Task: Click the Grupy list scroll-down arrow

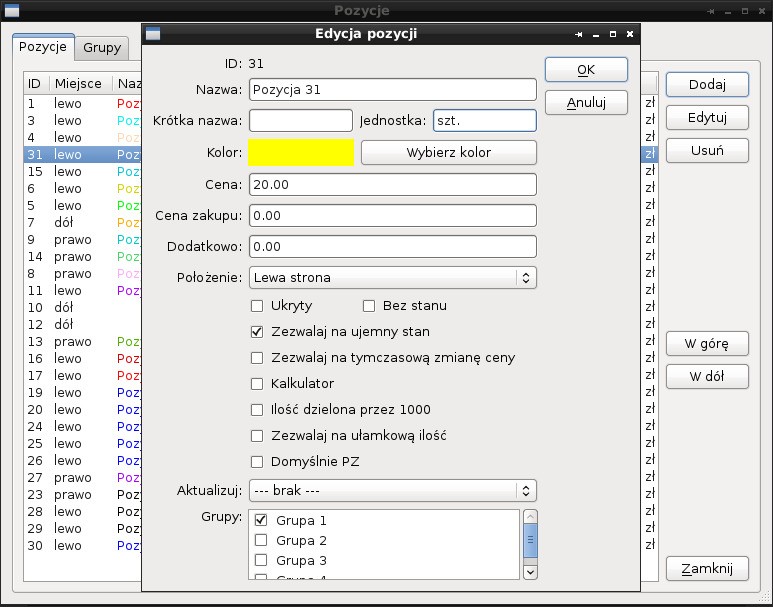Action: tap(530, 572)
